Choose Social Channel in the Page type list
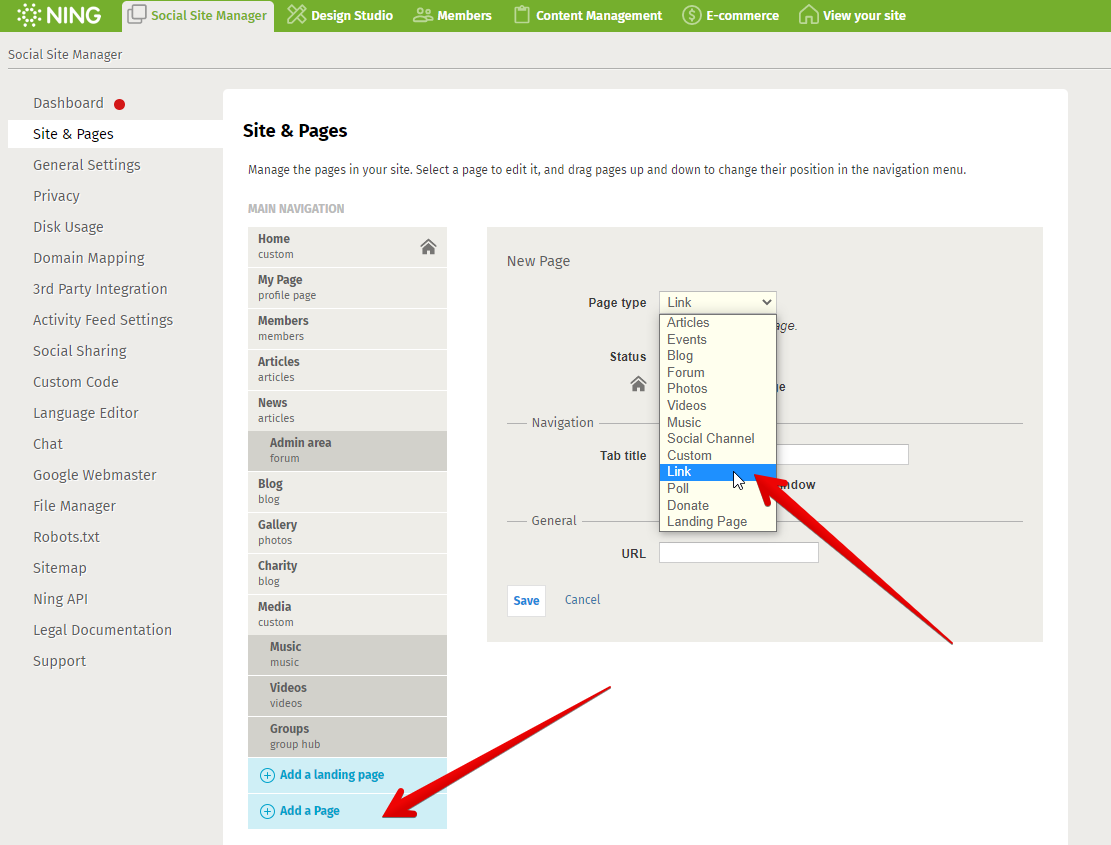The width and height of the screenshot is (1111, 845). pos(717,438)
